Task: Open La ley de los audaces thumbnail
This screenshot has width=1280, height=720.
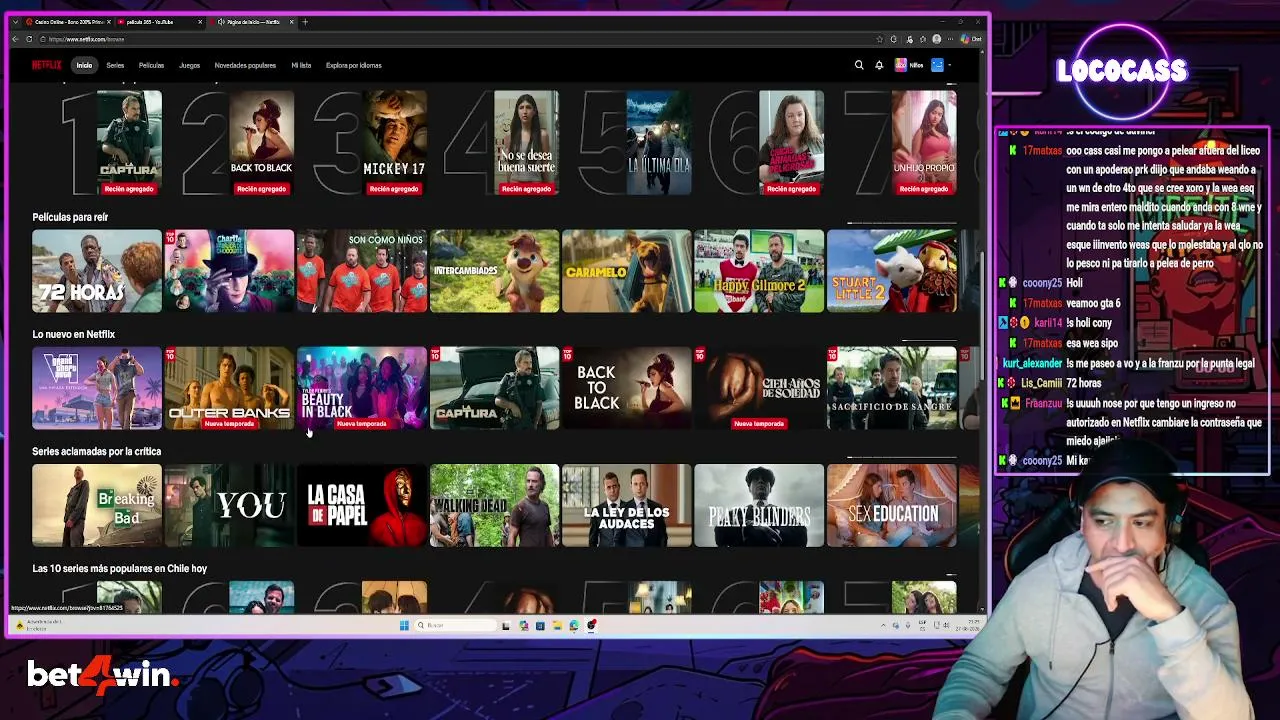Action: tap(627, 505)
